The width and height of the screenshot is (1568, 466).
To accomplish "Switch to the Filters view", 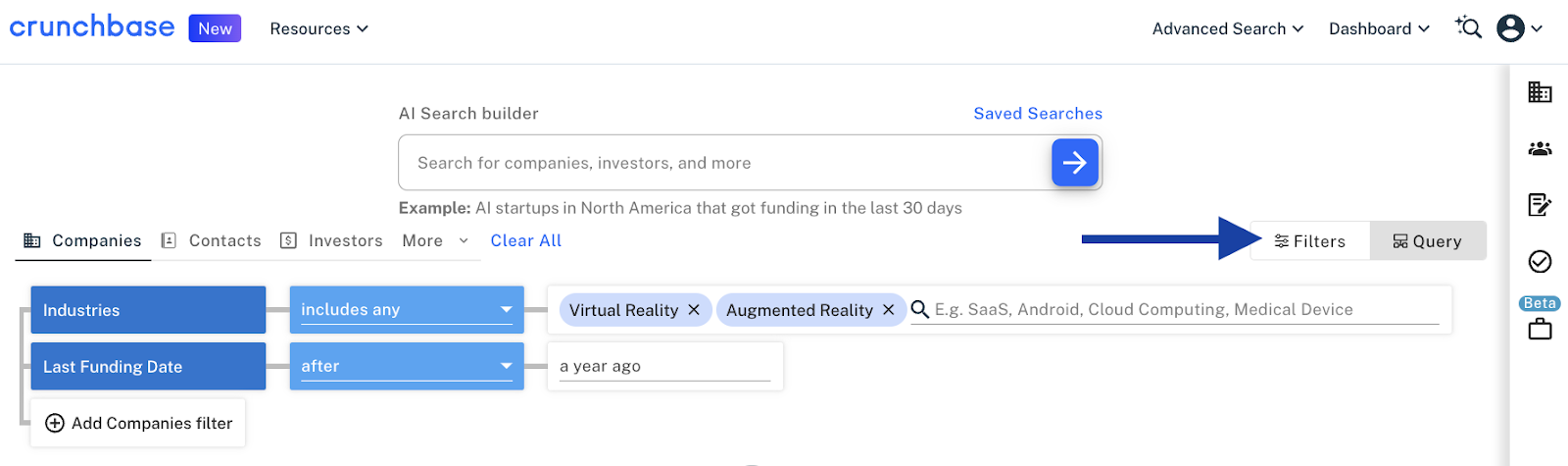I will (x=1309, y=241).
